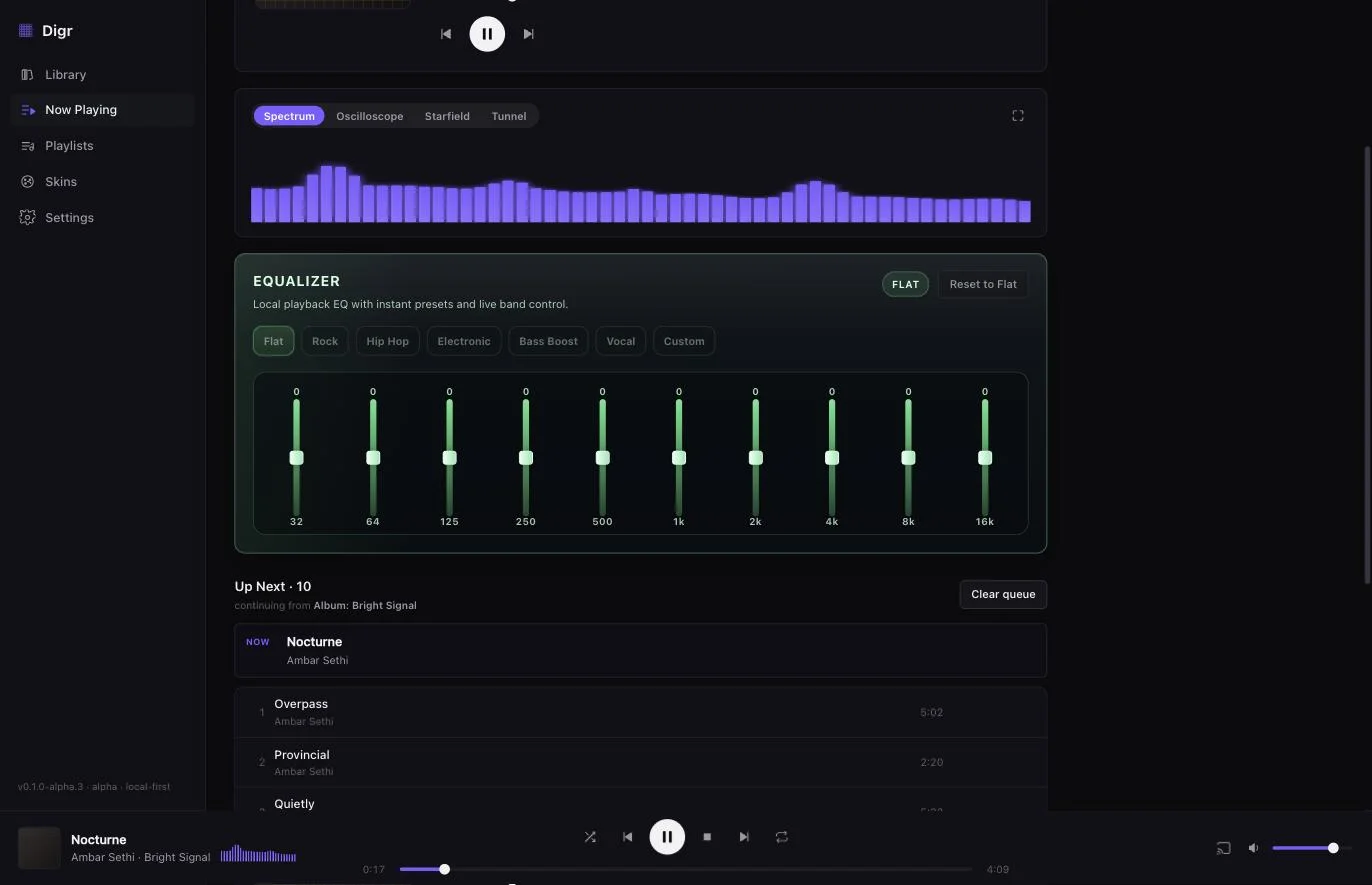Toggle shuffle in the bottom bar
1372x885 pixels.
(x=590, y=837)
